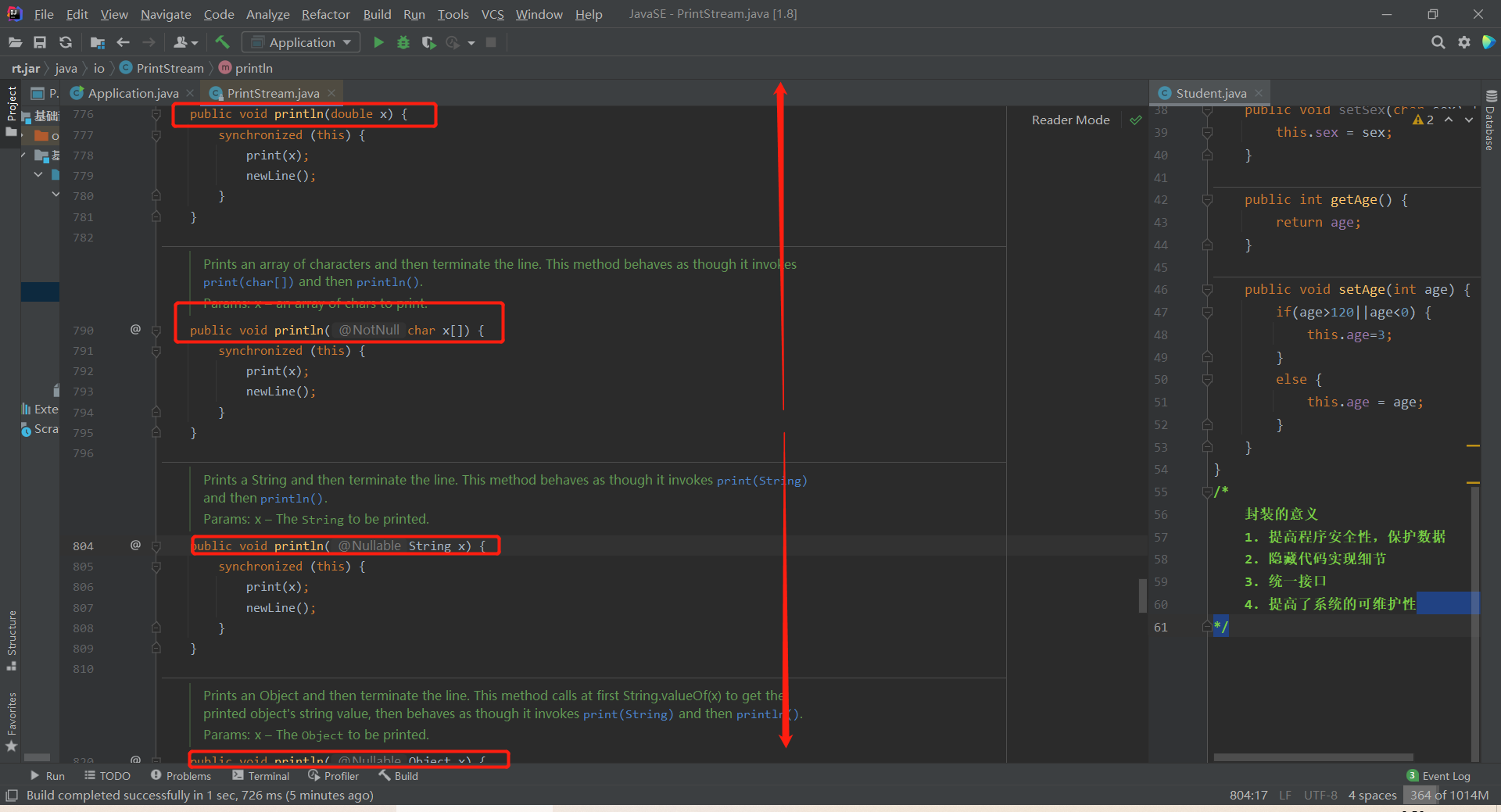This screenshot has width=1501, height=812.
Task: Click the Open folder toolbar icon
Action: point(15,42)
